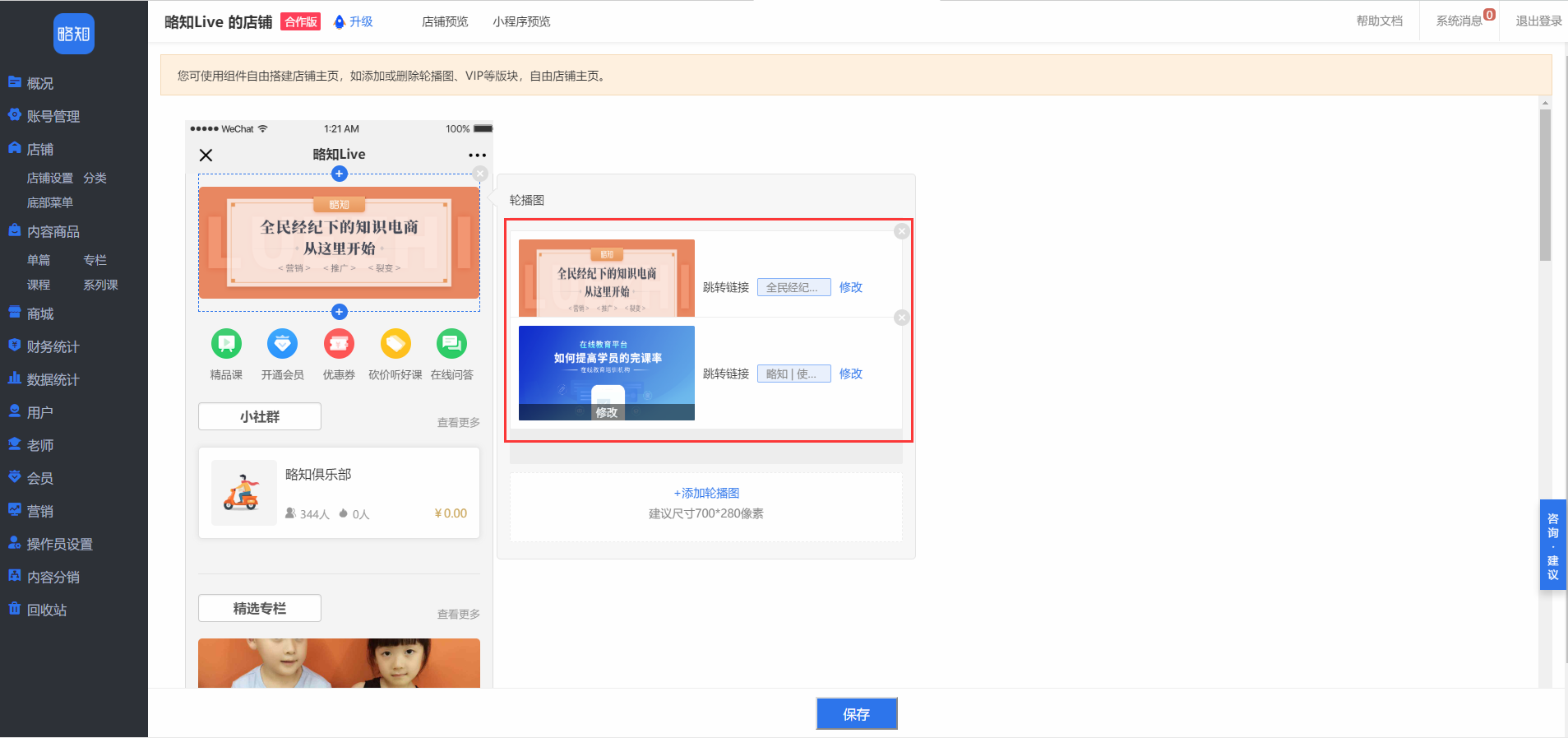
Task: Click the 升级 rocket icon
Action: pyautogui.click(x=340, y=21)
